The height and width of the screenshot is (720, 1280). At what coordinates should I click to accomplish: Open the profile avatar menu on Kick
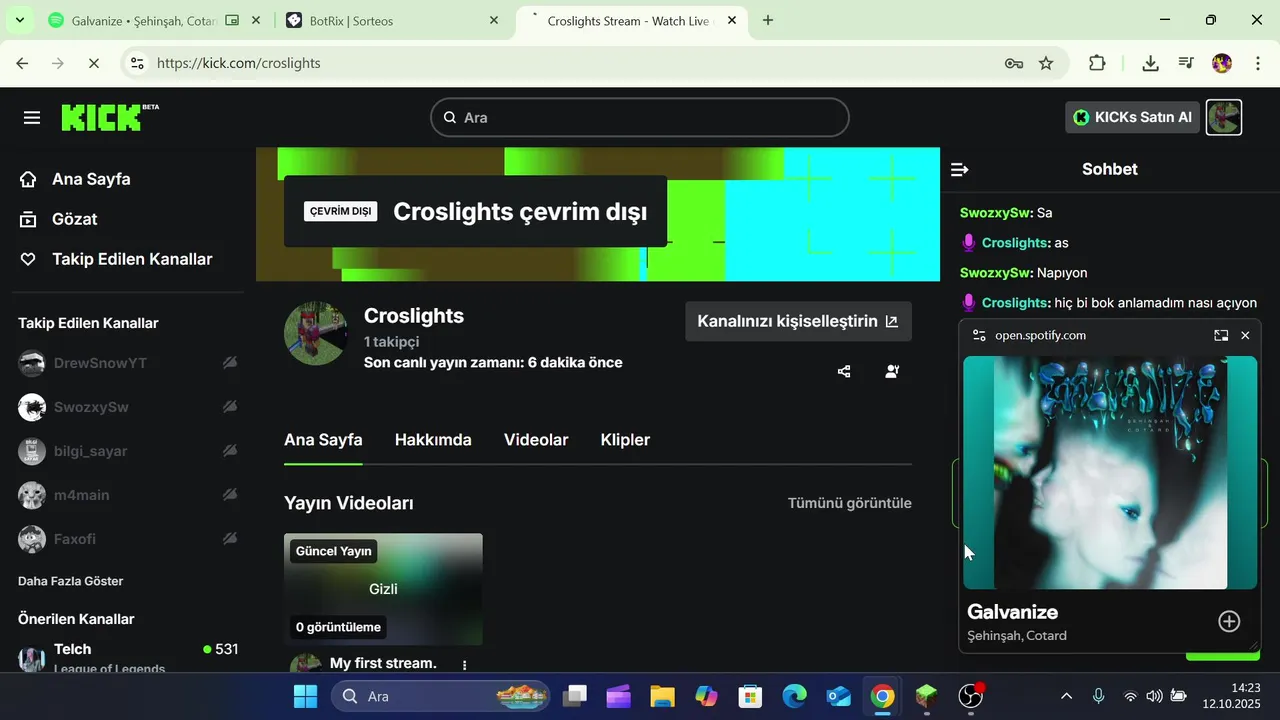(1224, 117)
